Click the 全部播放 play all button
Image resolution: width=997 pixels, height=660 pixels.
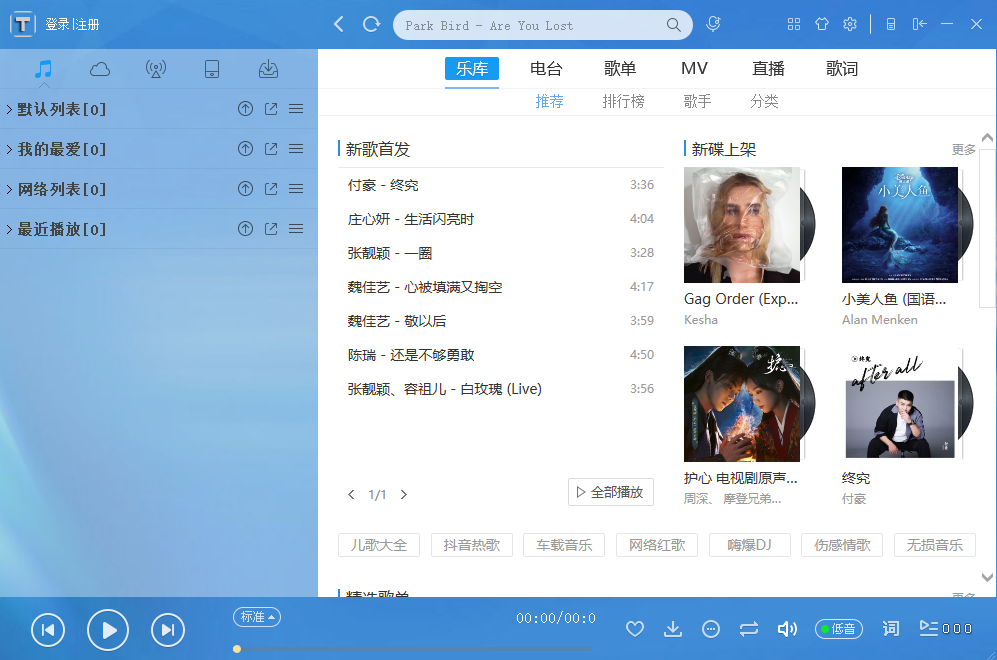pyautogui.click(x=610, y=491)
